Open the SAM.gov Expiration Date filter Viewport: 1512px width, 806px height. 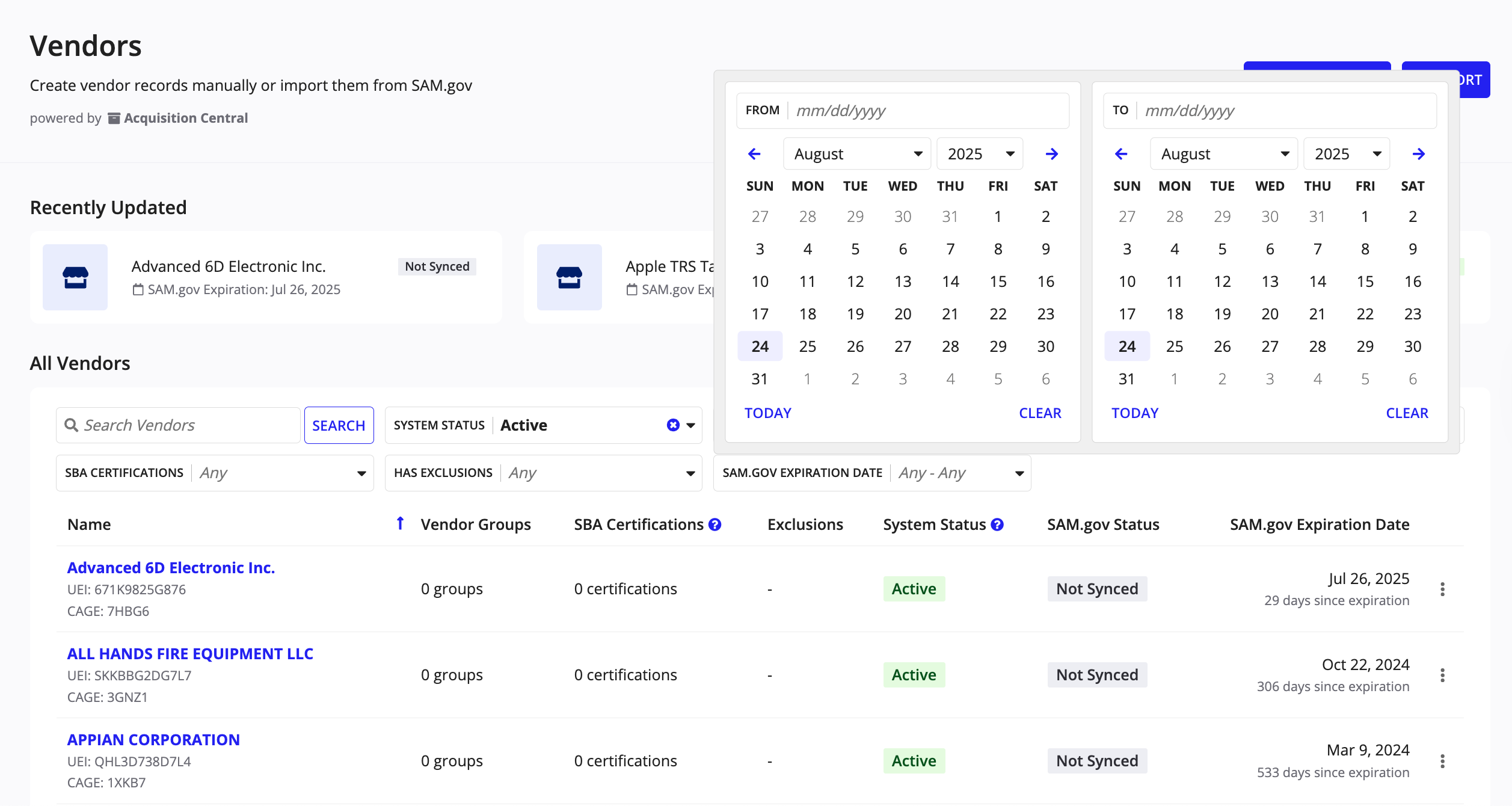872,473
